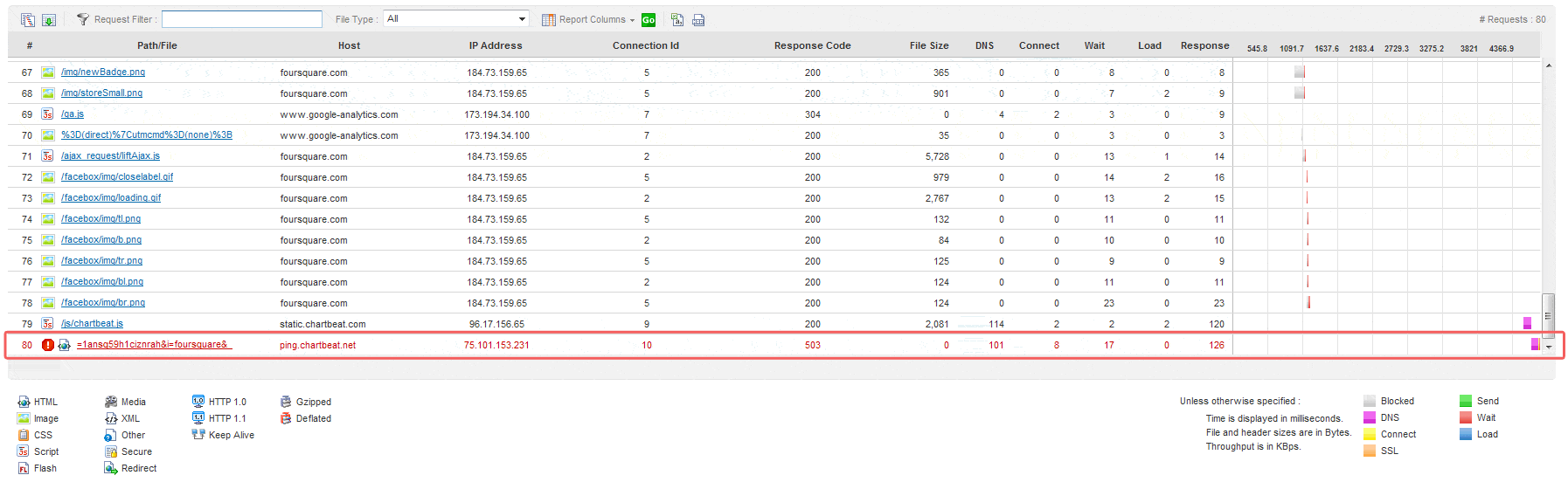Sort by Path/File column header
This screenshot has width=1568, height=489.
157,45
